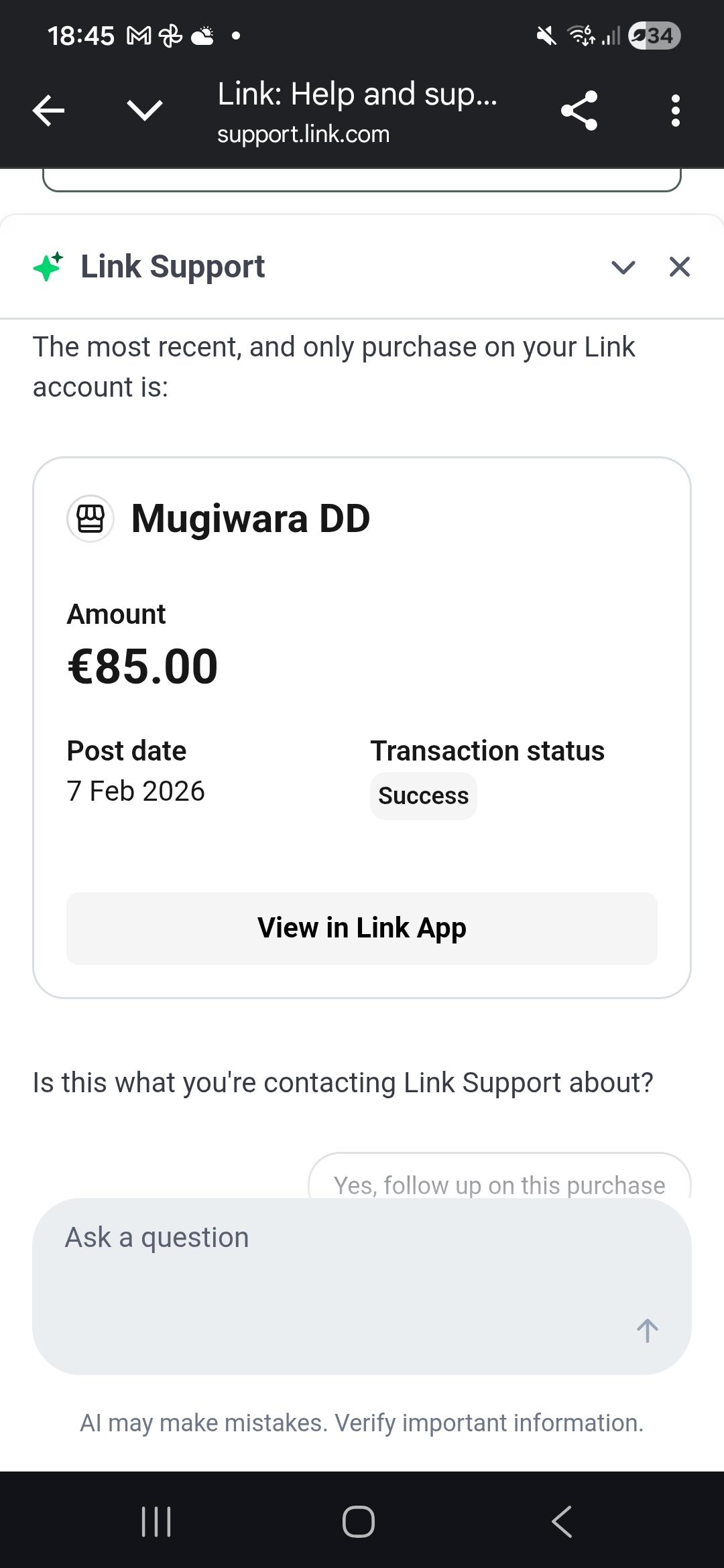Tap the Android navigation back button
This screenshot has height=1568, width=724.
tap(562, 1521)
